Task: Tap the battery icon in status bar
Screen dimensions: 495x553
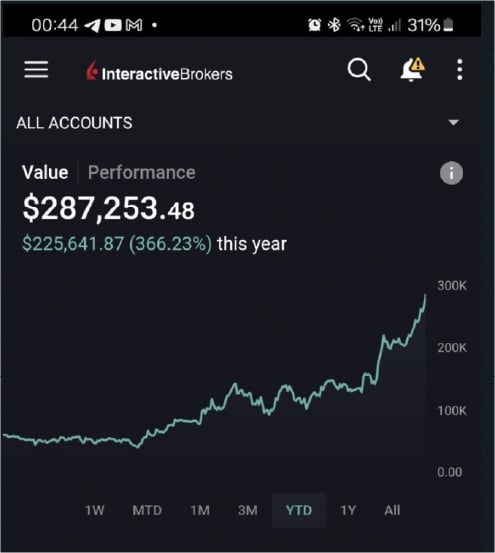Action: click(x=448, y=25)
